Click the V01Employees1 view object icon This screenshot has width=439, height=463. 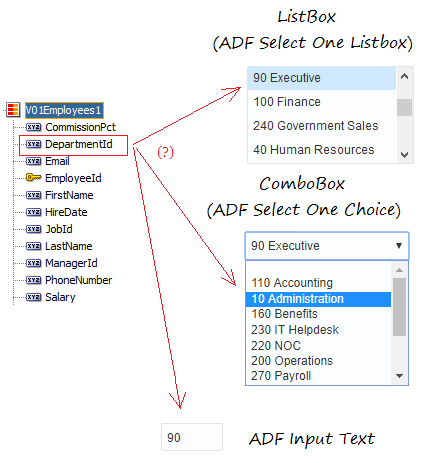(x=13, y=110)
